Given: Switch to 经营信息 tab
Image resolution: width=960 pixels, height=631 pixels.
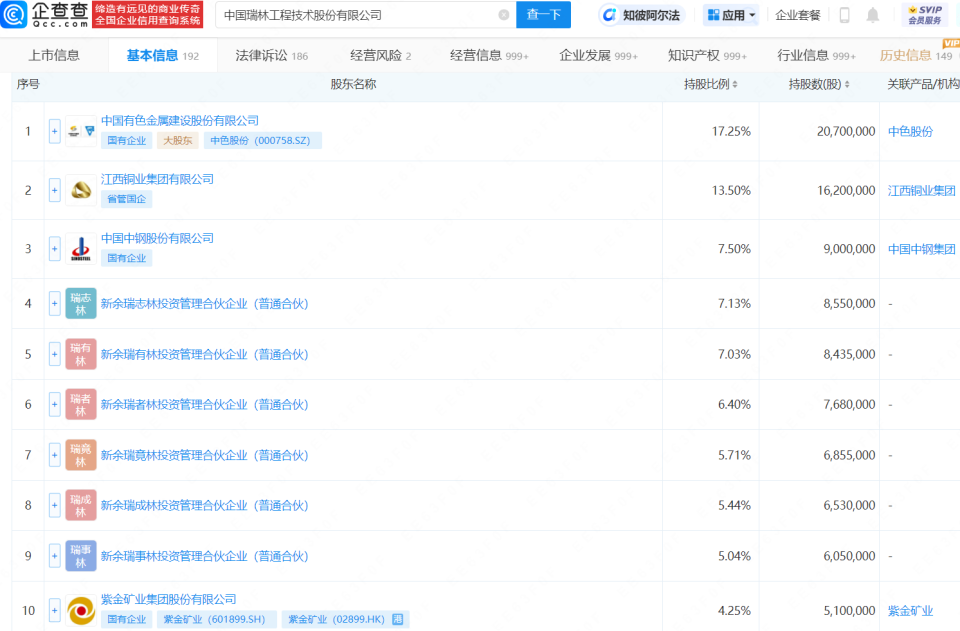Looking at the screenshot, I should point(489,56).
